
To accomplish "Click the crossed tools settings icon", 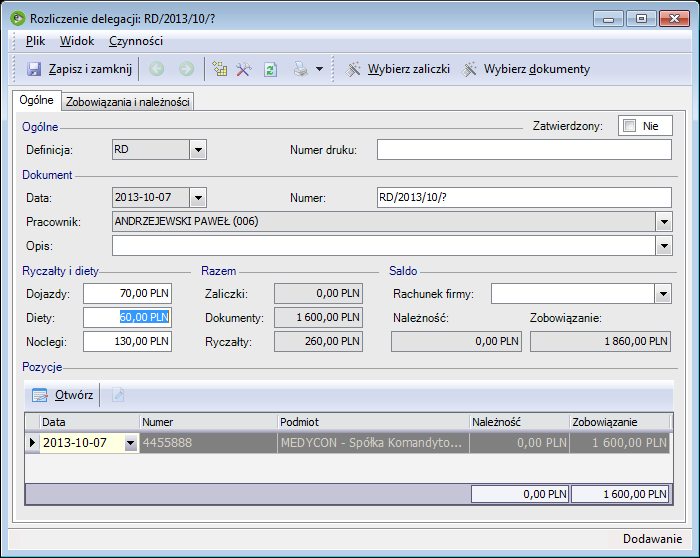I will (x=244, y=69).
